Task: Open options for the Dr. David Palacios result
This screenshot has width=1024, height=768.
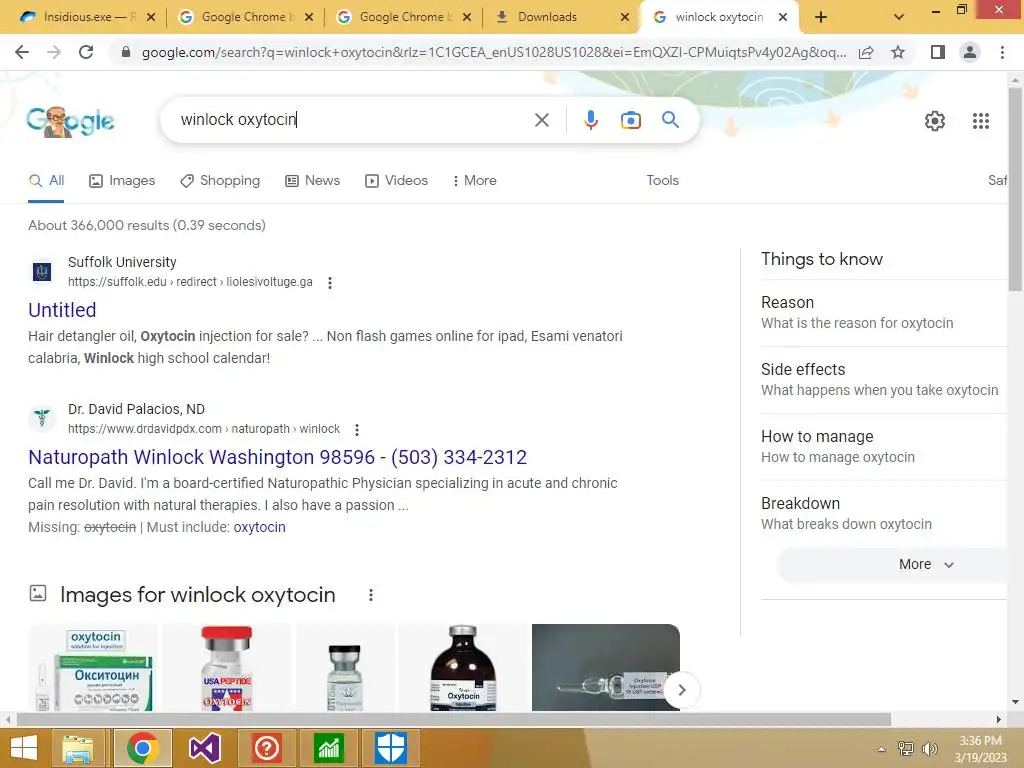Action: click(x=357, y=430)
